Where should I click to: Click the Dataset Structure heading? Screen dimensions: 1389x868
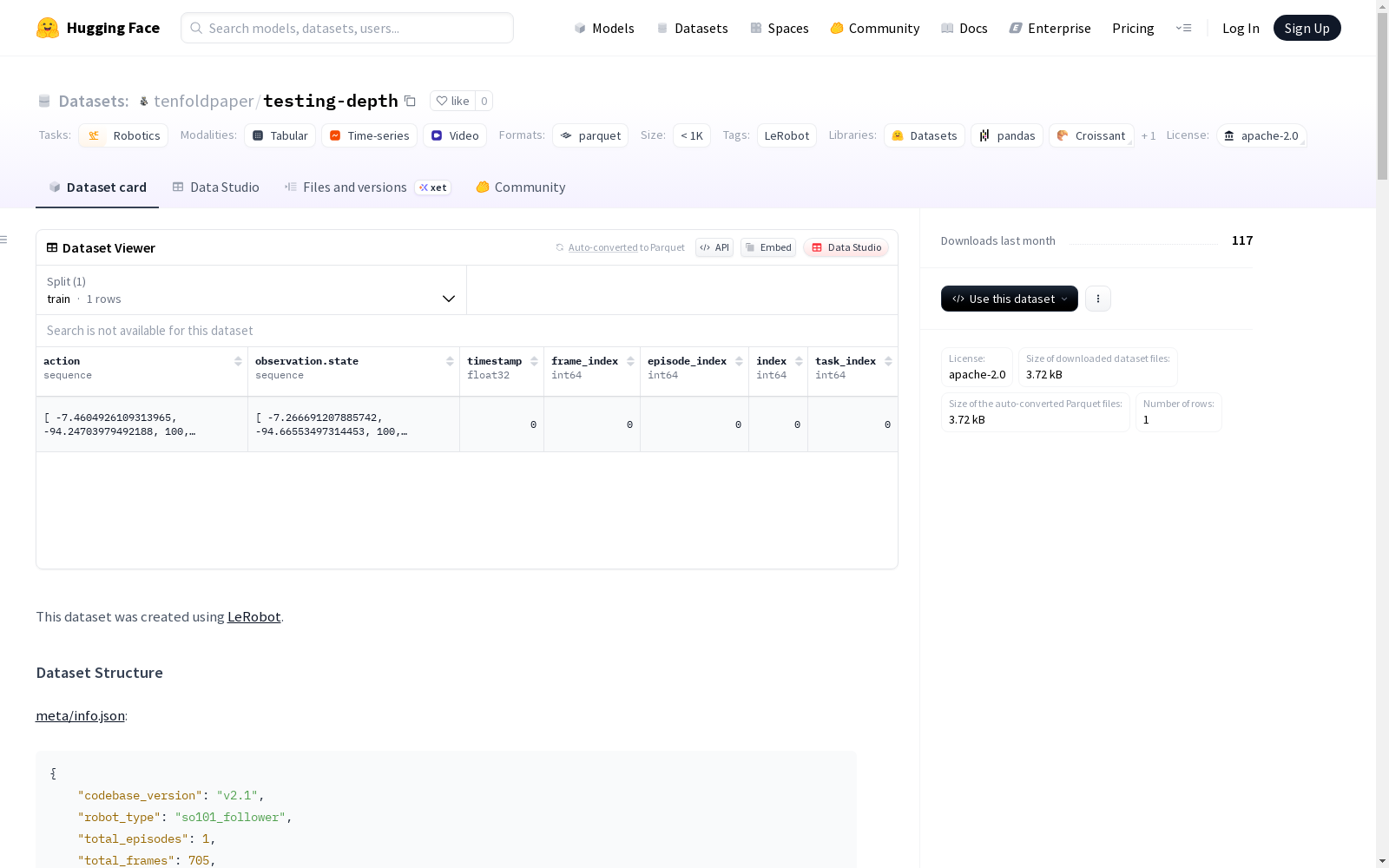(x=100, y=673)
